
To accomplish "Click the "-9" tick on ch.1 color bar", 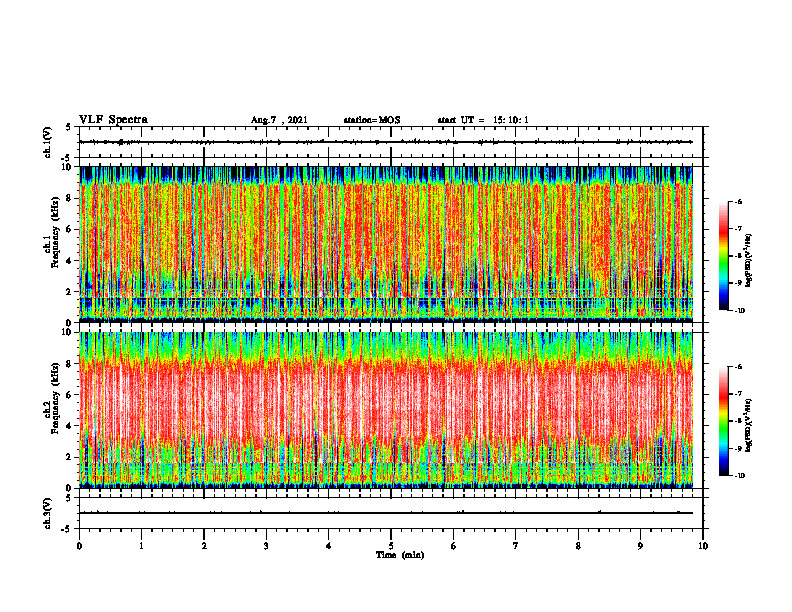I will click(x=738, y=283).
